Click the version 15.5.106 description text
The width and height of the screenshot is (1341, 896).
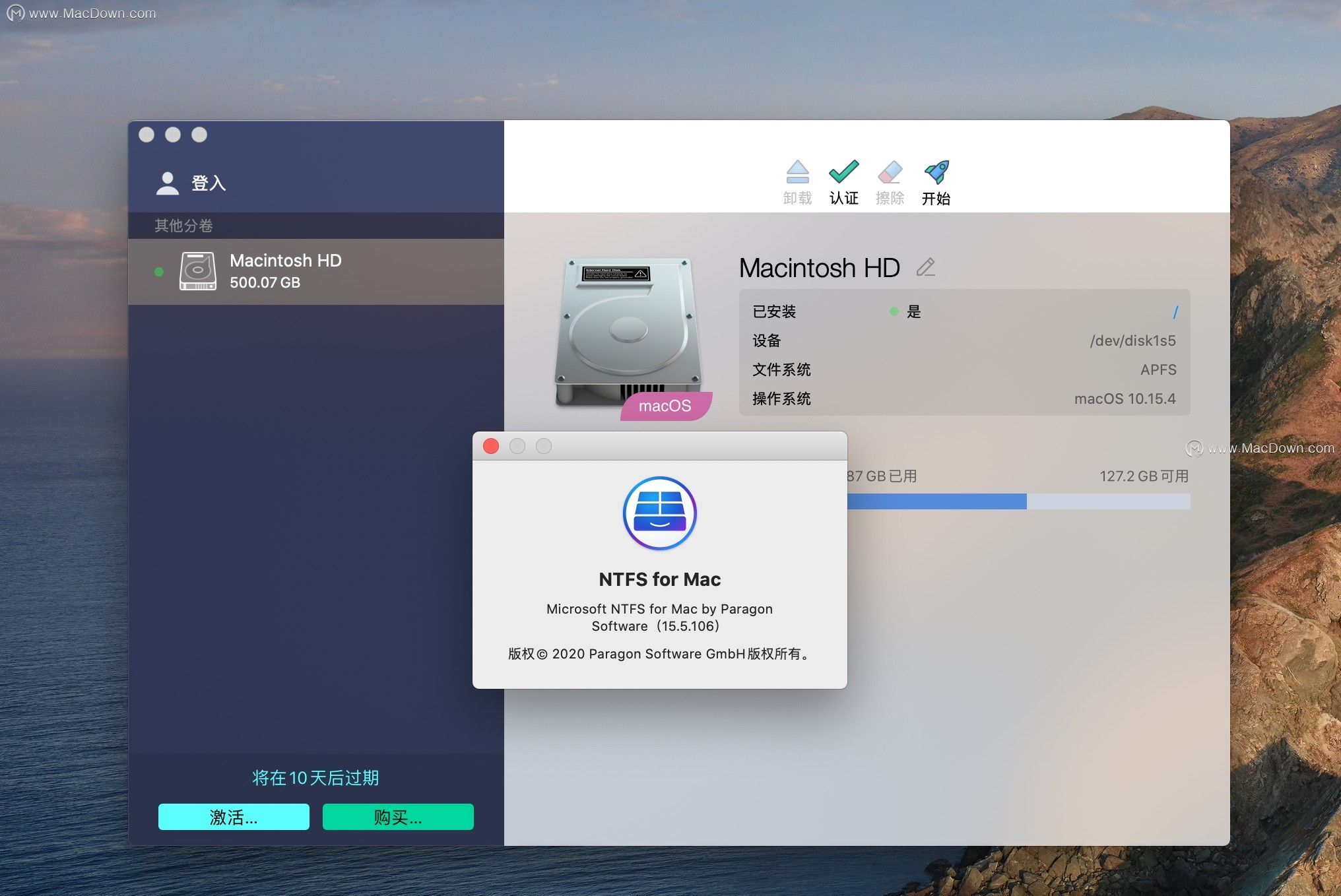(659, 618)
